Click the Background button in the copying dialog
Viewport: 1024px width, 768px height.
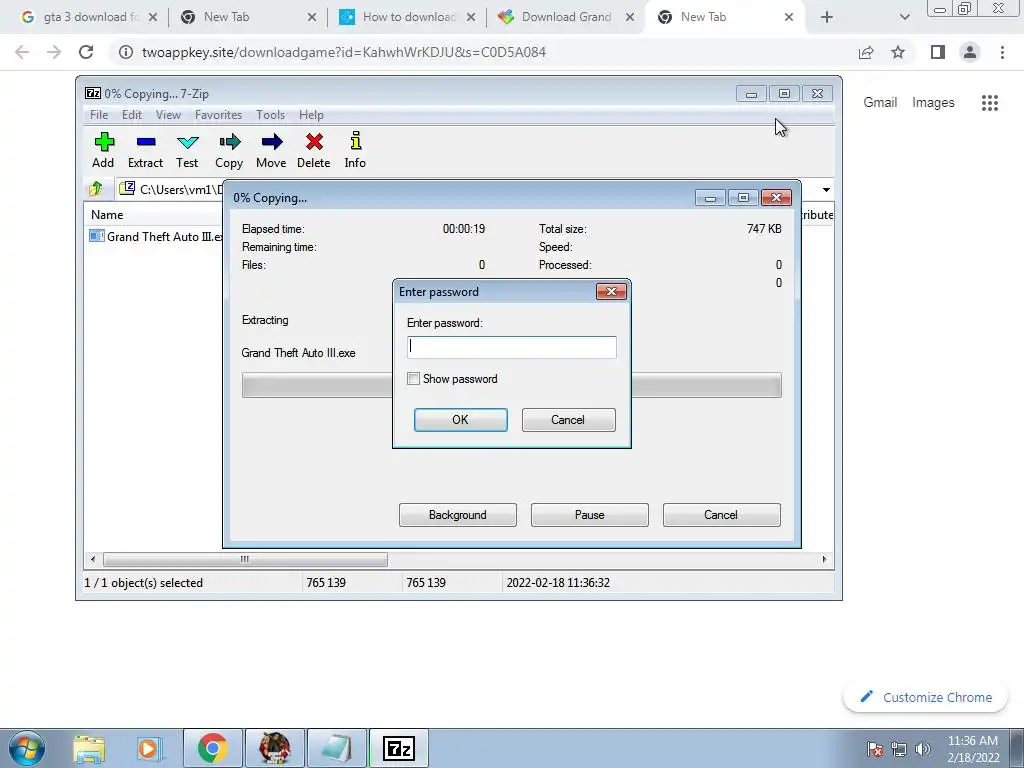coord(458,515)
